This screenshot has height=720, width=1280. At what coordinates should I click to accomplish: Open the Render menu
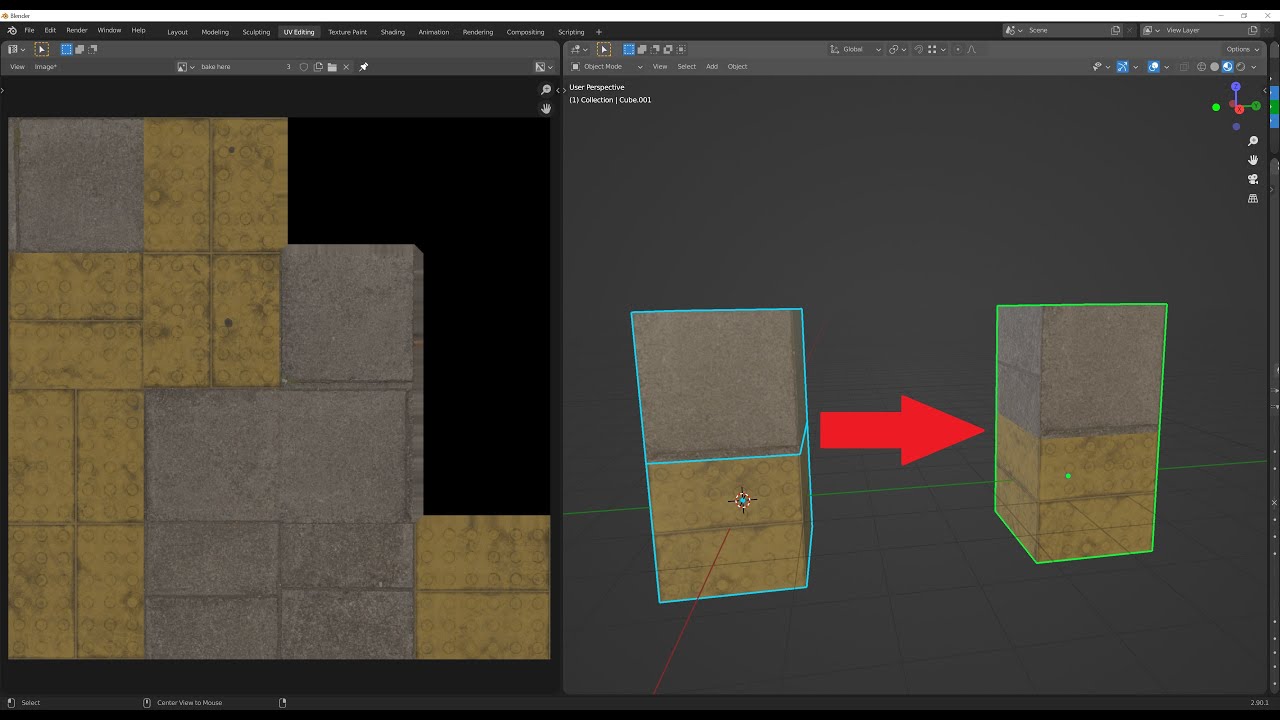tap(77, 31)
